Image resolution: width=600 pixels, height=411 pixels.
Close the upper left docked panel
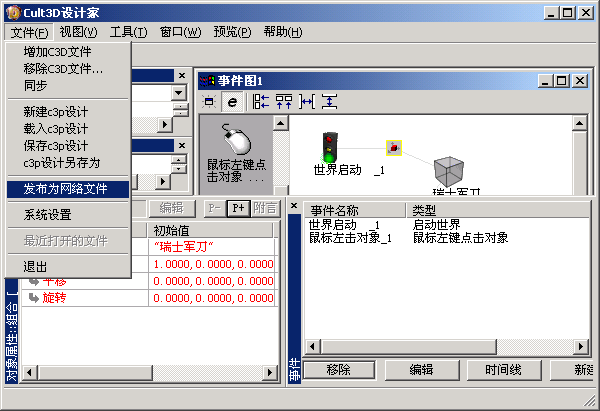coord(182,75)
